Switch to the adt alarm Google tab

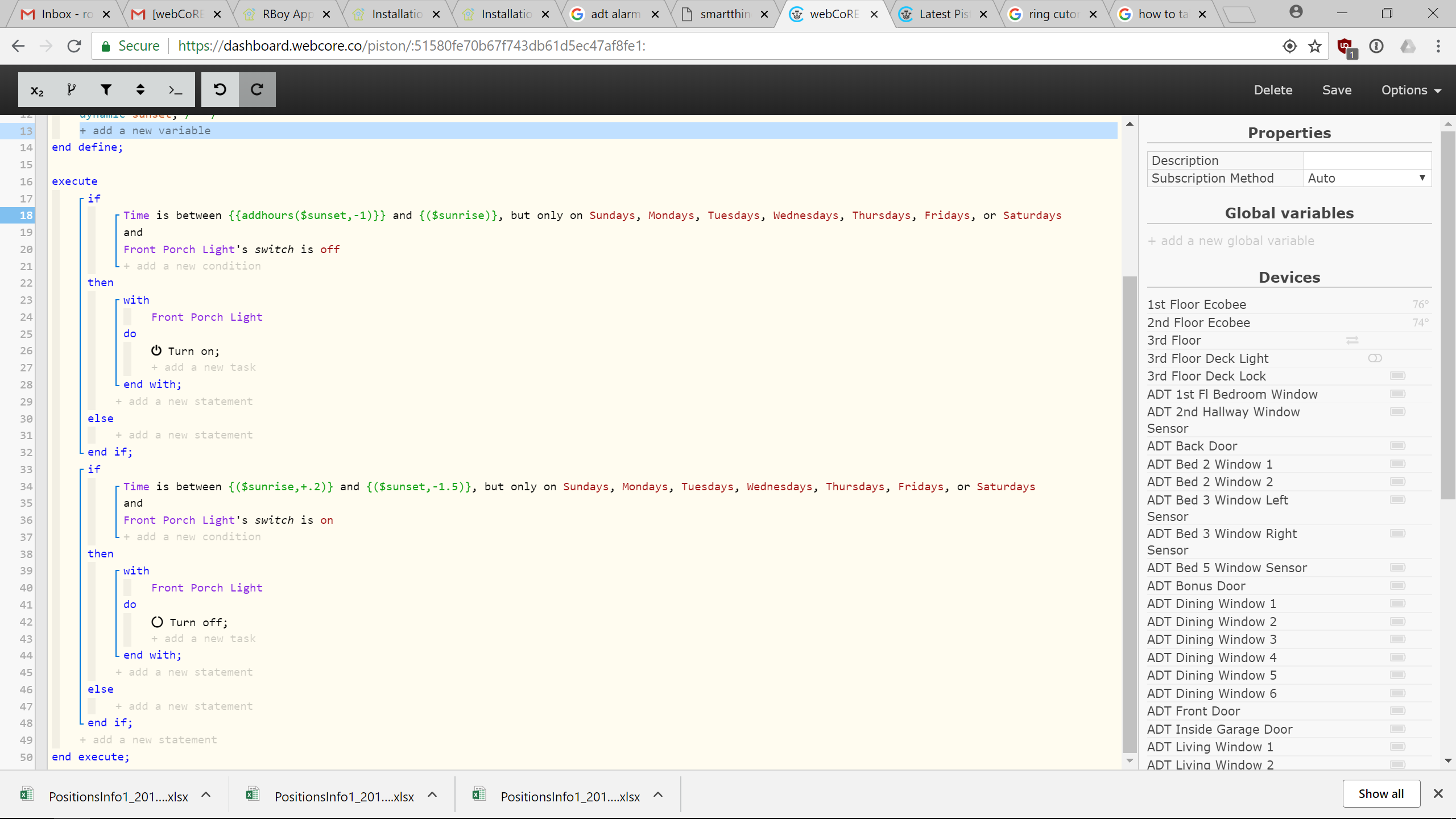click(x=615, y=14)
